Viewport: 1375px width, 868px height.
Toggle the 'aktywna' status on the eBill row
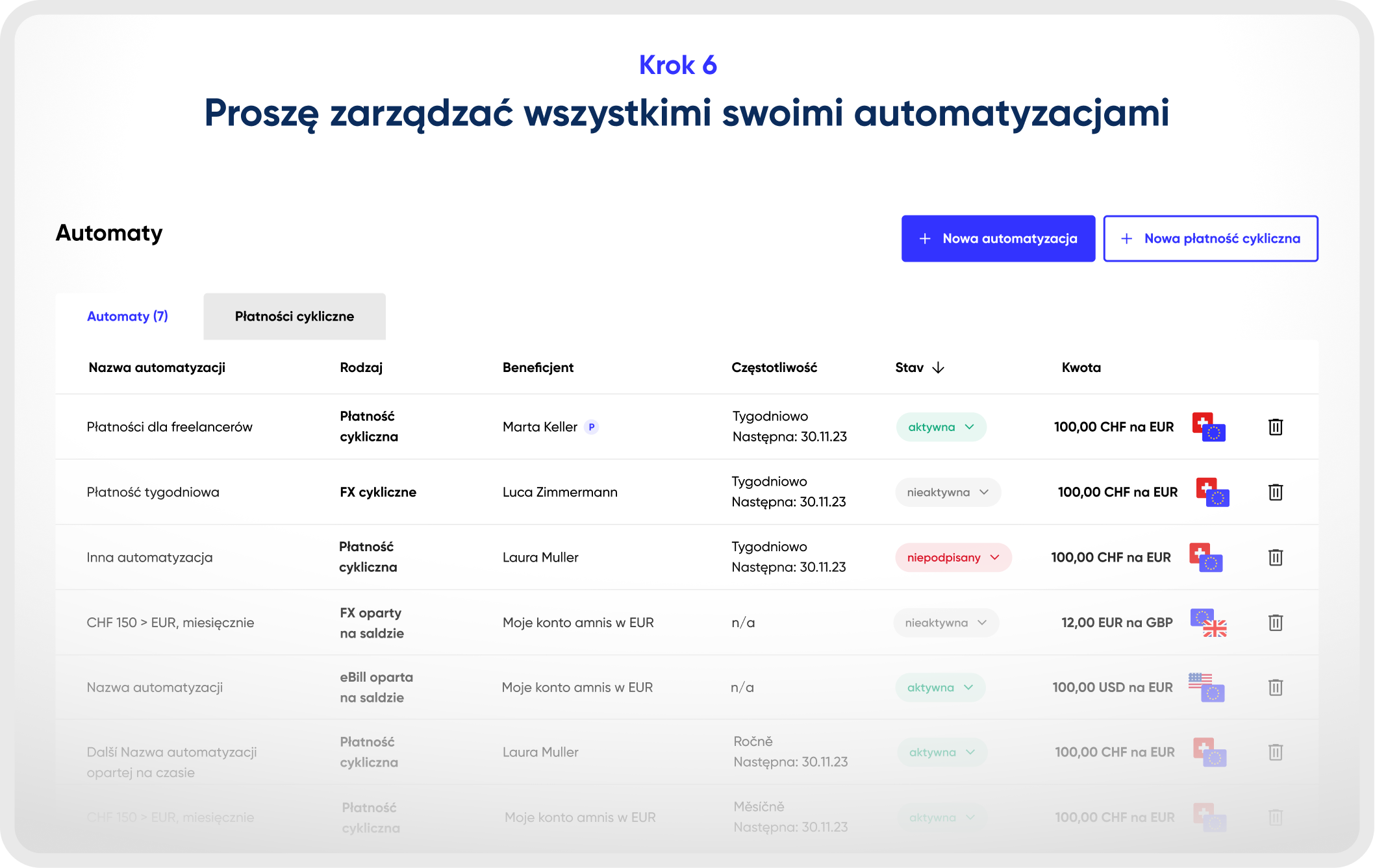[x=940, y=687]
